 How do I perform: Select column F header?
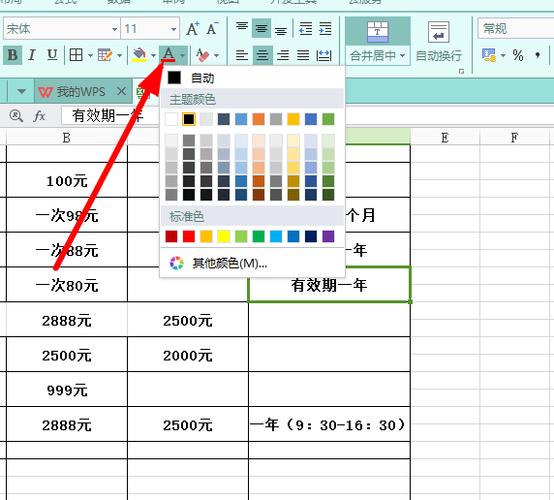514,137
